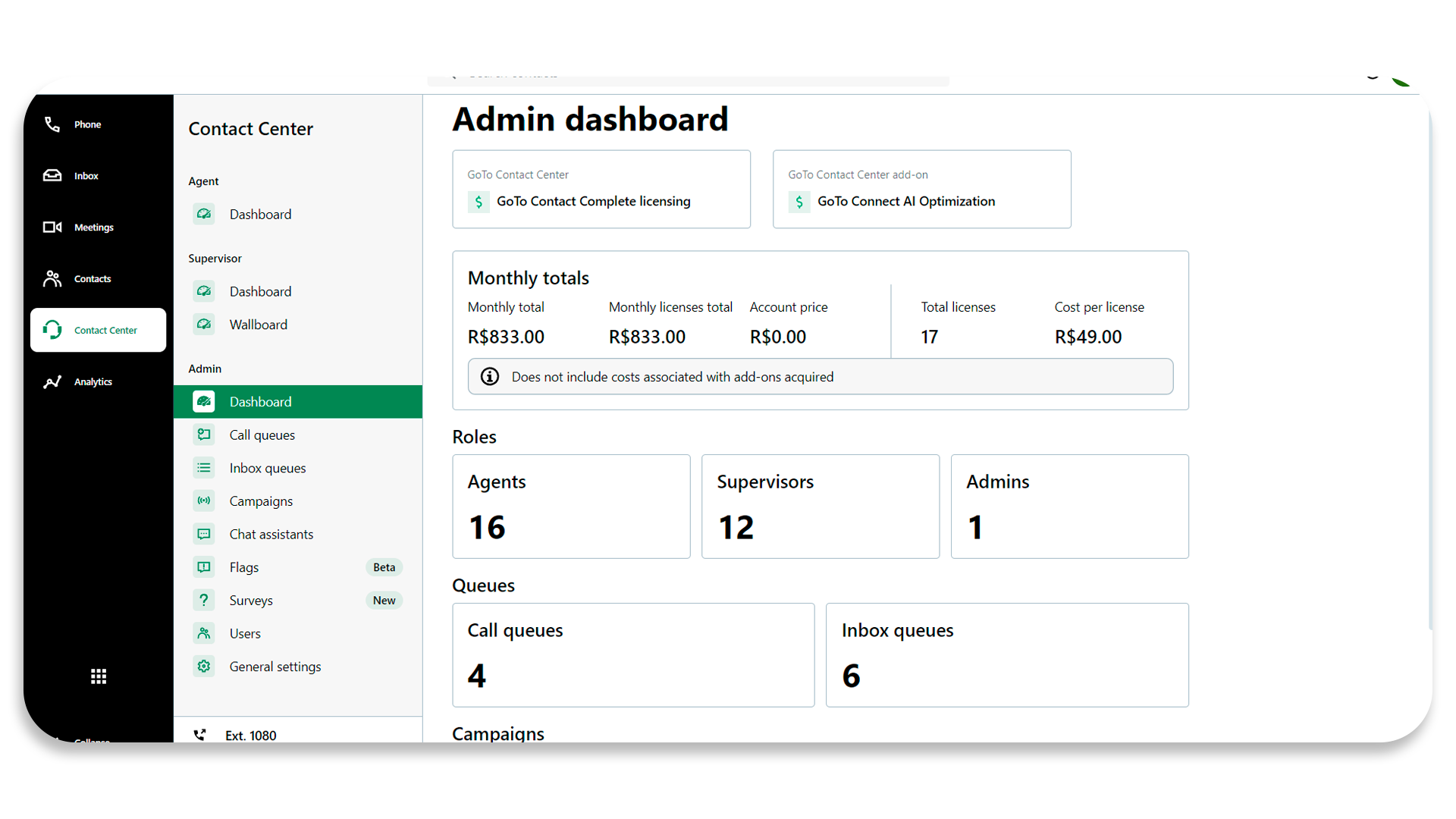This screenshot has height=819, width=1456.
Task: Open General settings page
Action: [297, 667]
